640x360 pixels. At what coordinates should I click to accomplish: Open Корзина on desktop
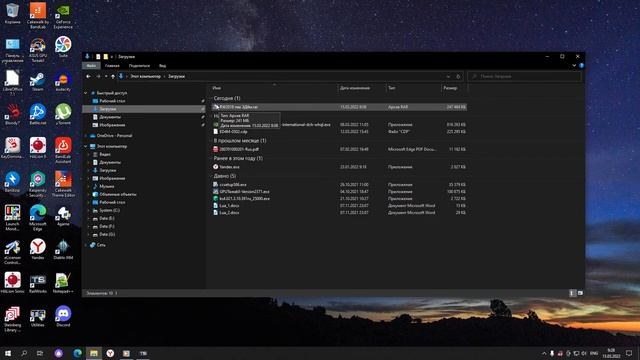[12, 13]
